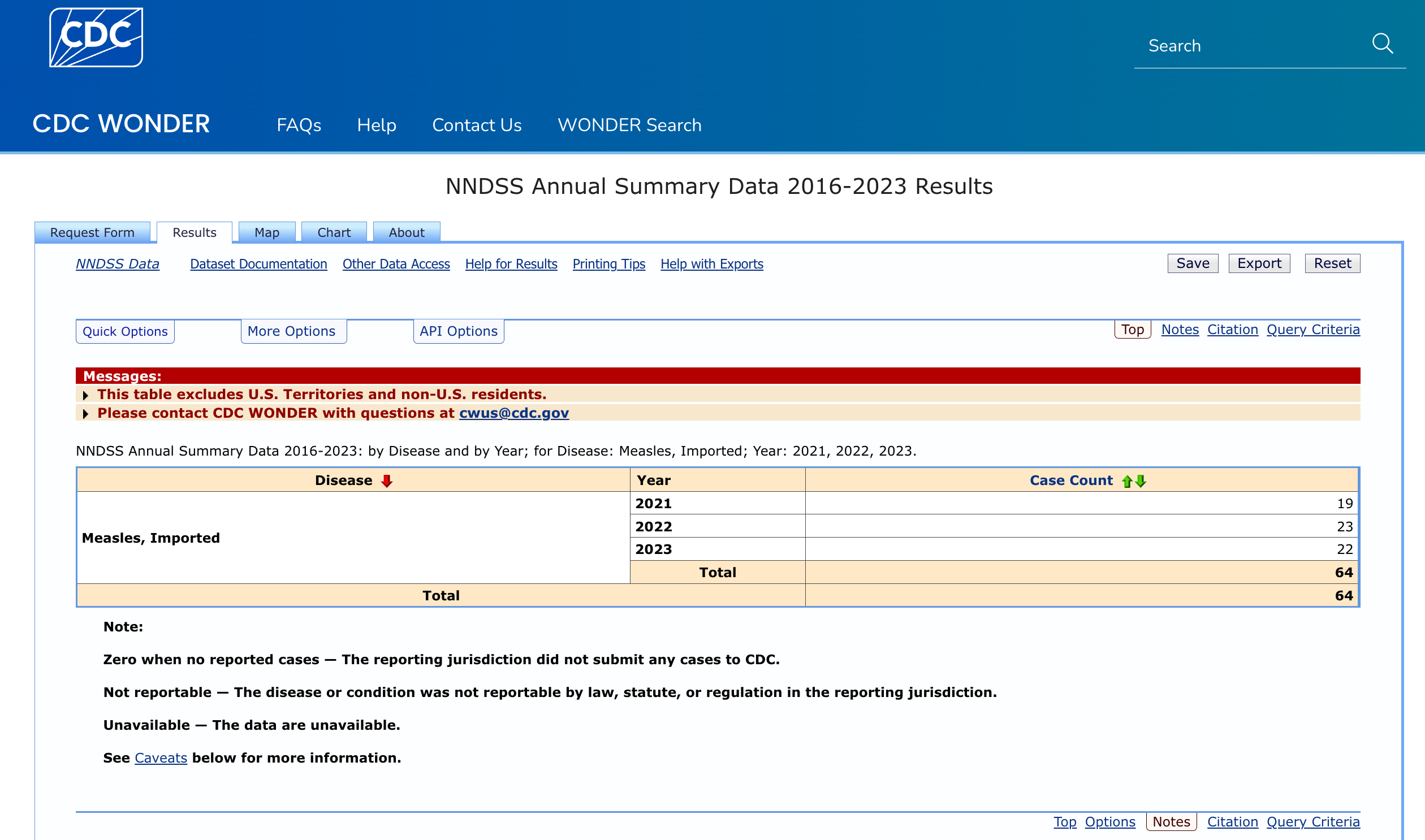Open the Quick Options panel
The width and height of the screenshot is (1425, 840).
(125, 332)
